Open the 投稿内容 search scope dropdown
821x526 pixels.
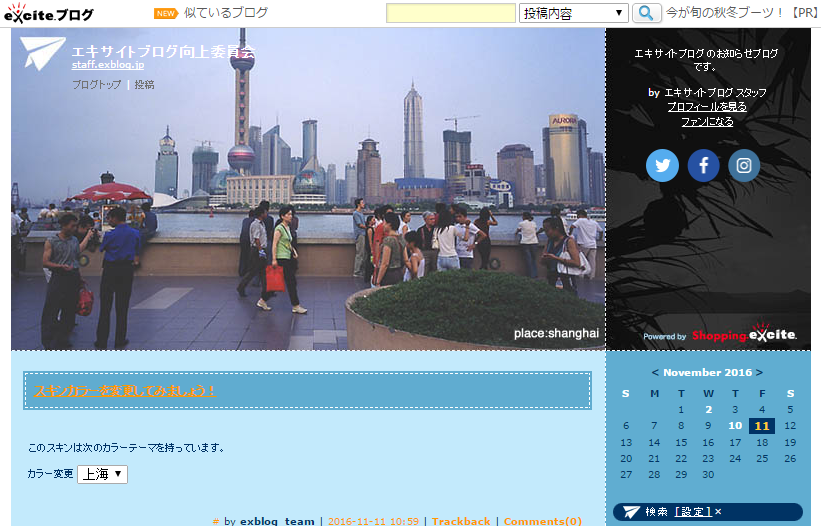coord(573,13)
